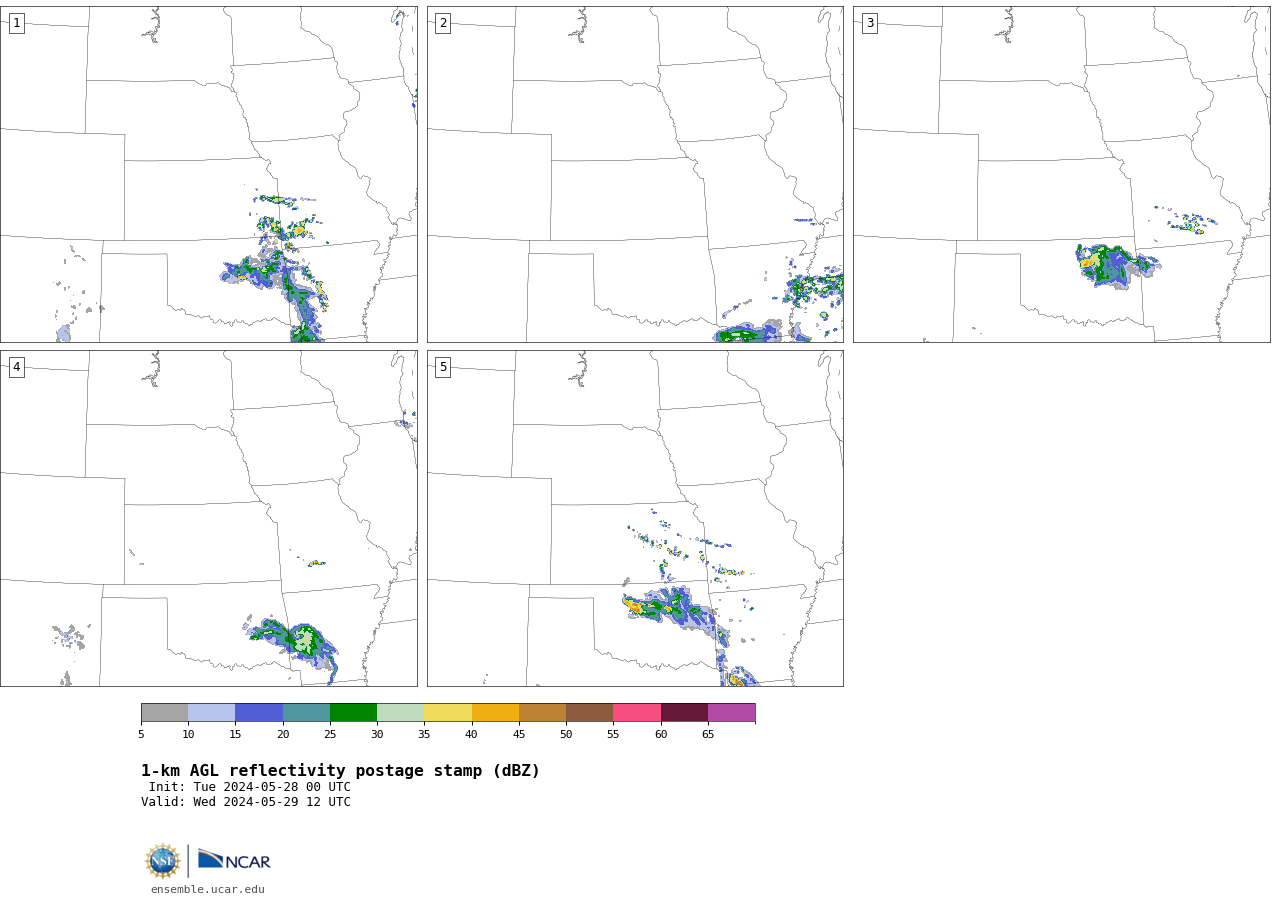Screen dimensions: 1280x901
Task: Click the yellow 35-40 dBZ swatch
Action: tap(448, 712)
